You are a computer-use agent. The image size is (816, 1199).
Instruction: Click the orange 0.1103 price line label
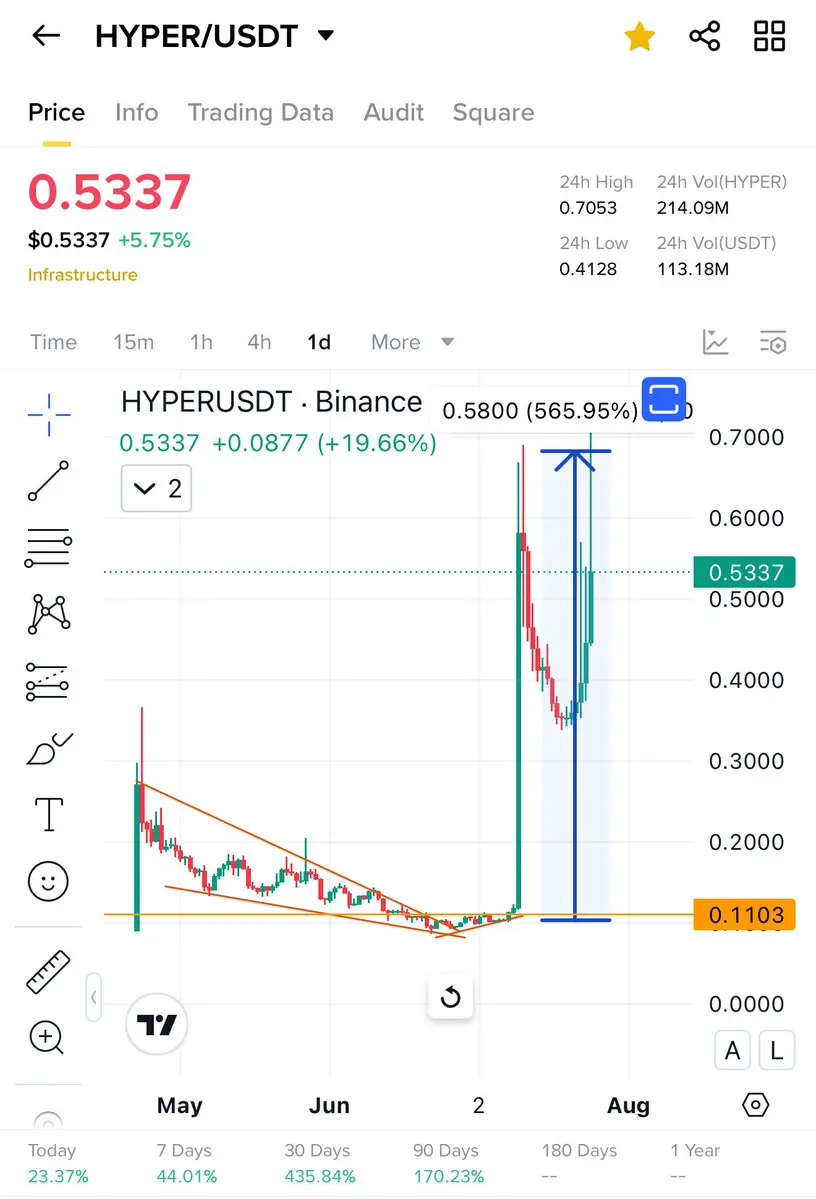744,915
